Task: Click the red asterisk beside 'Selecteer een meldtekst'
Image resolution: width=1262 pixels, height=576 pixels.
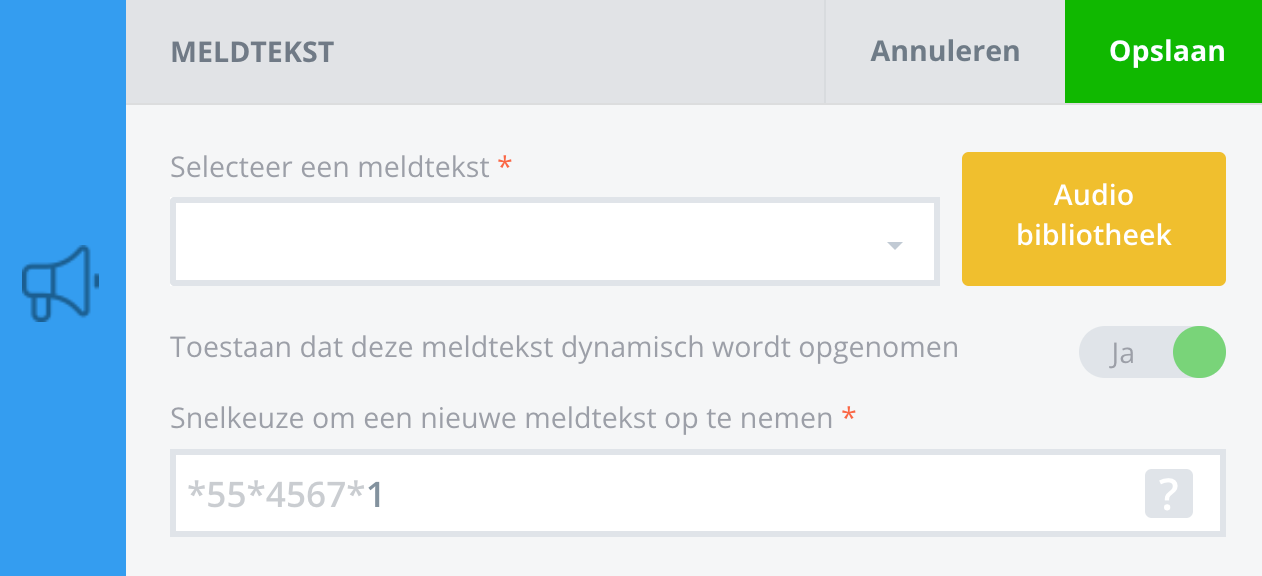Action: (x=504, y=164)
